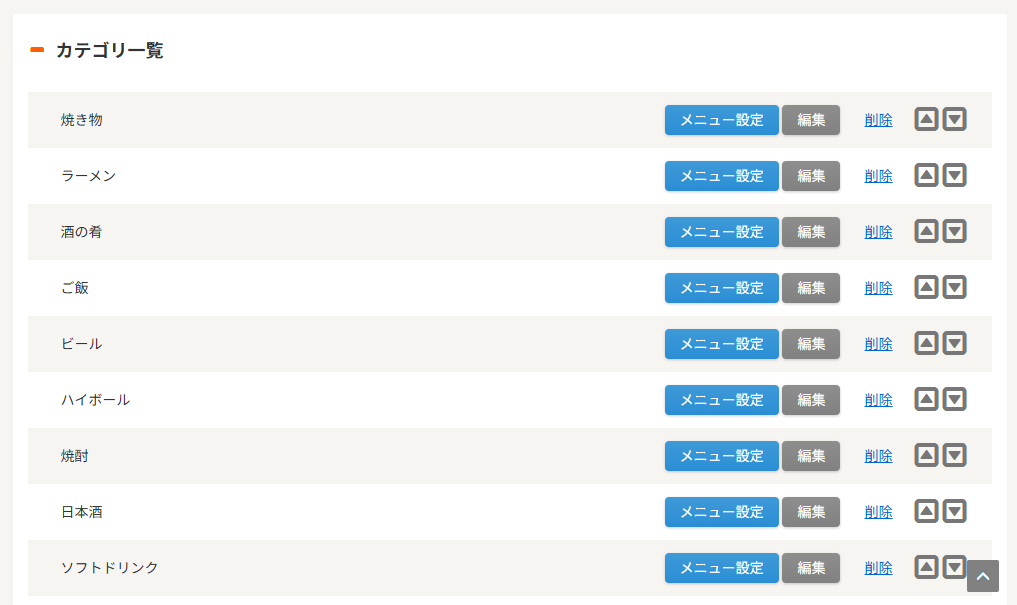Edit the ラーメン category with 編集
The width and height of the screenshot is (1017, 605).
pyautogui.click(x=811, y=176)
